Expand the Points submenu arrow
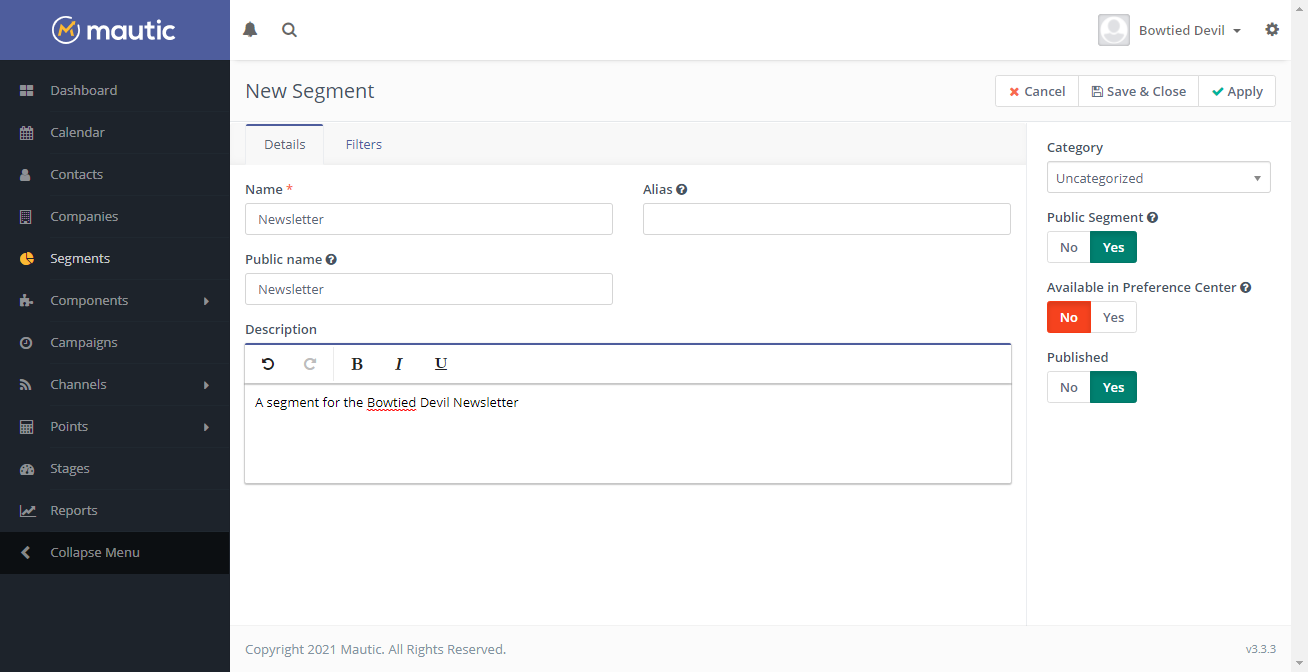 pyautogui.click(x=207, y=426)
